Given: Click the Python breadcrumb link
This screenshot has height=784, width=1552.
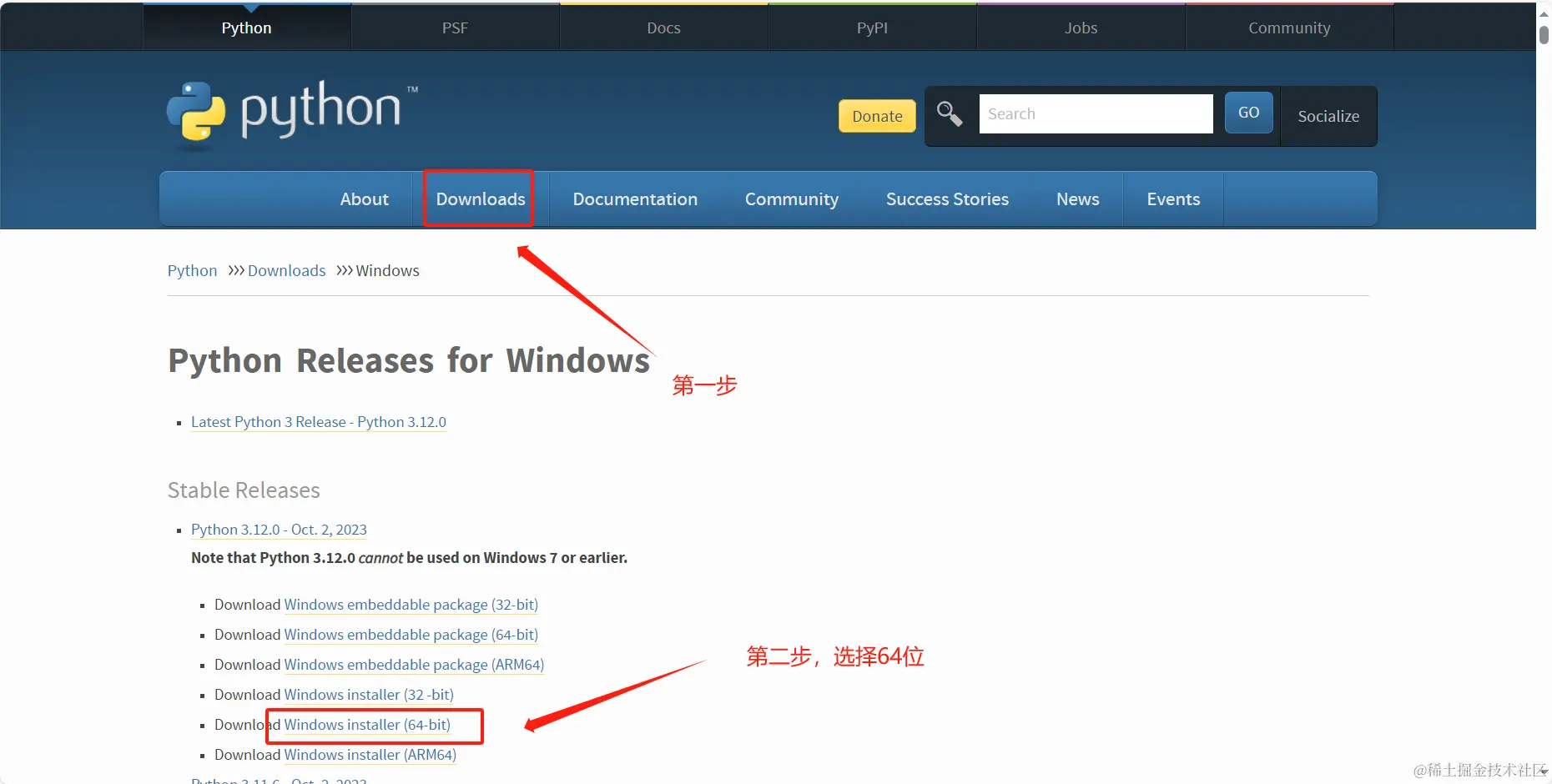Looking at the screenshot, I should 192,270.
